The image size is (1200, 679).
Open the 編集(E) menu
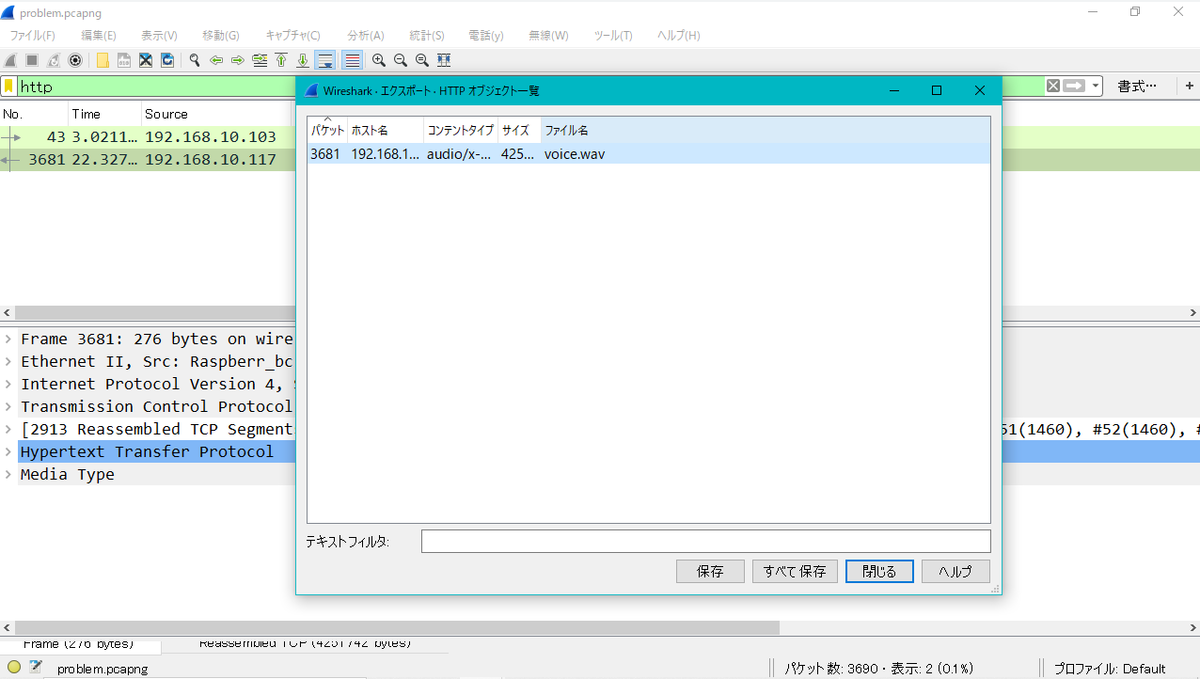click(x=98, y=35)
